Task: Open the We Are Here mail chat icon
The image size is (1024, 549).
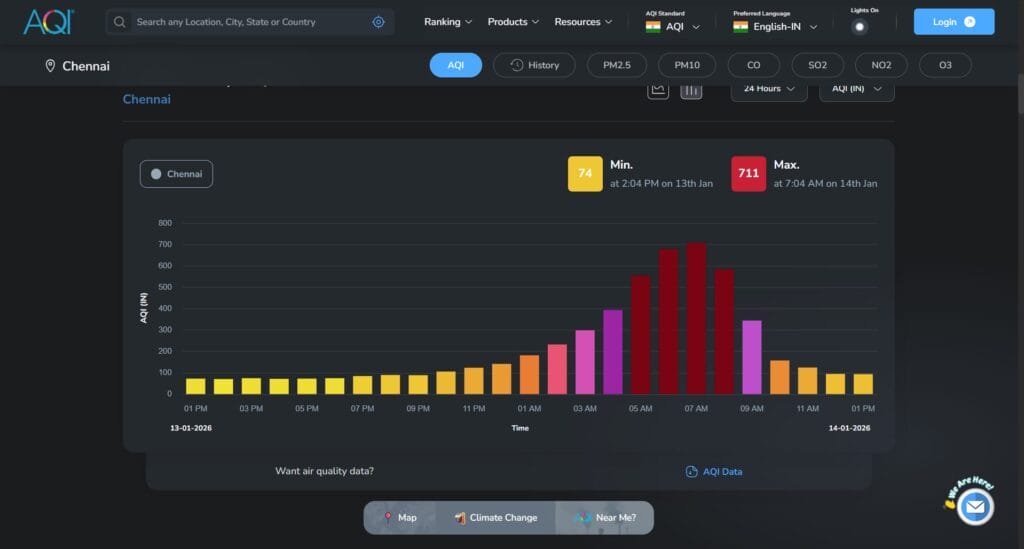Action: click(x=974, y=507)
